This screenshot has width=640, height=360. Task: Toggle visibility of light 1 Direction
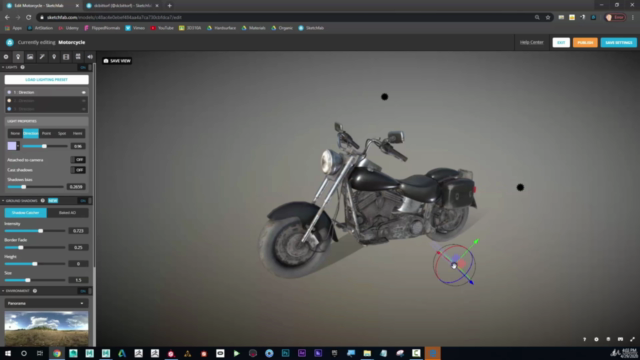pyautogui.click(x=84, y=92)
